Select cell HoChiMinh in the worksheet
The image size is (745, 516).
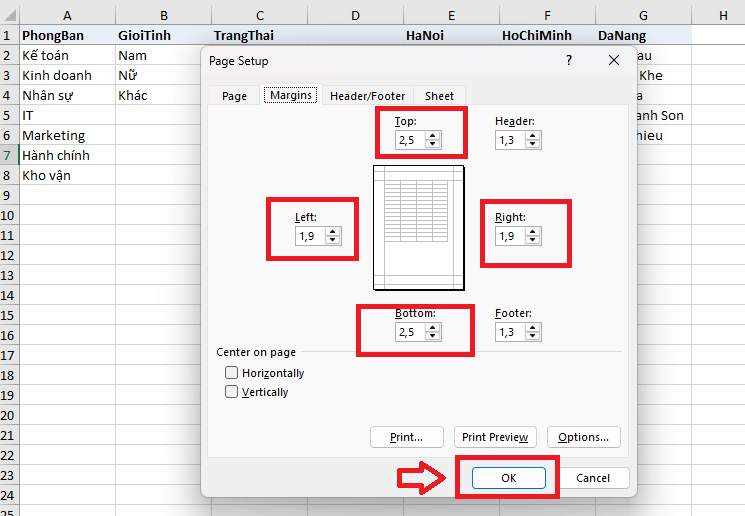(x=547, y=35)
